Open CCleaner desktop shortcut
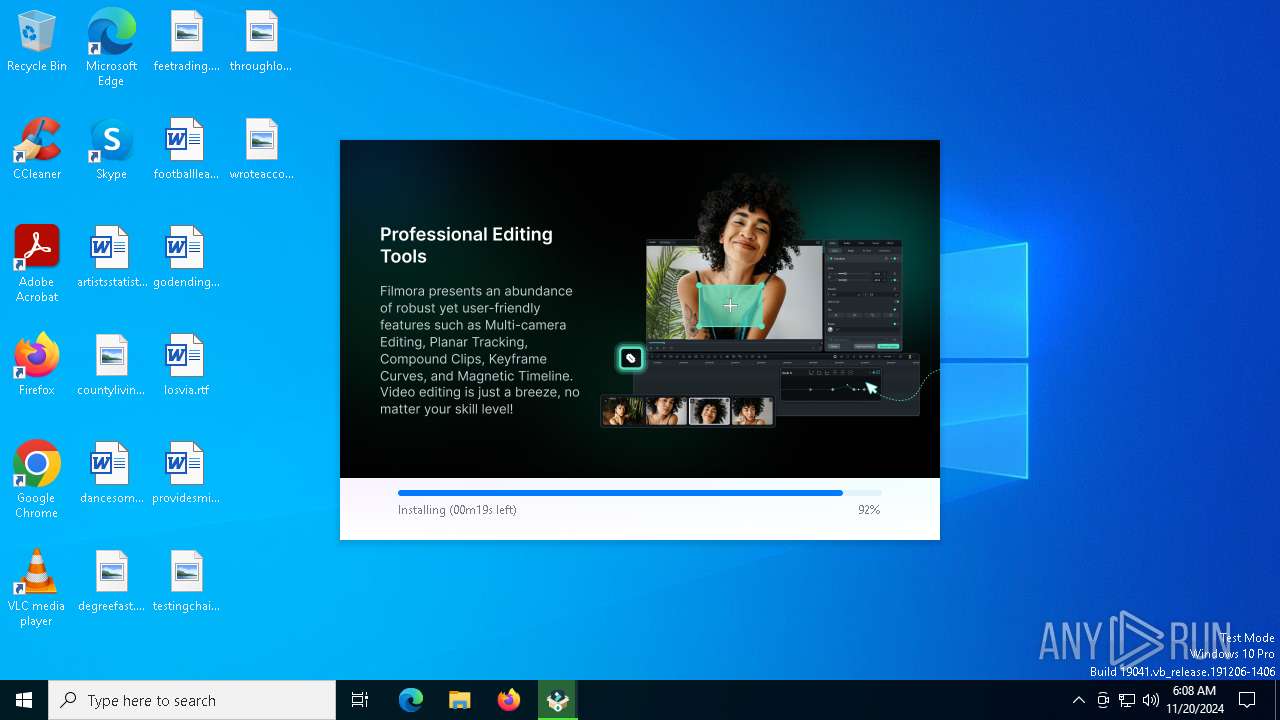 tap(37, 150)
